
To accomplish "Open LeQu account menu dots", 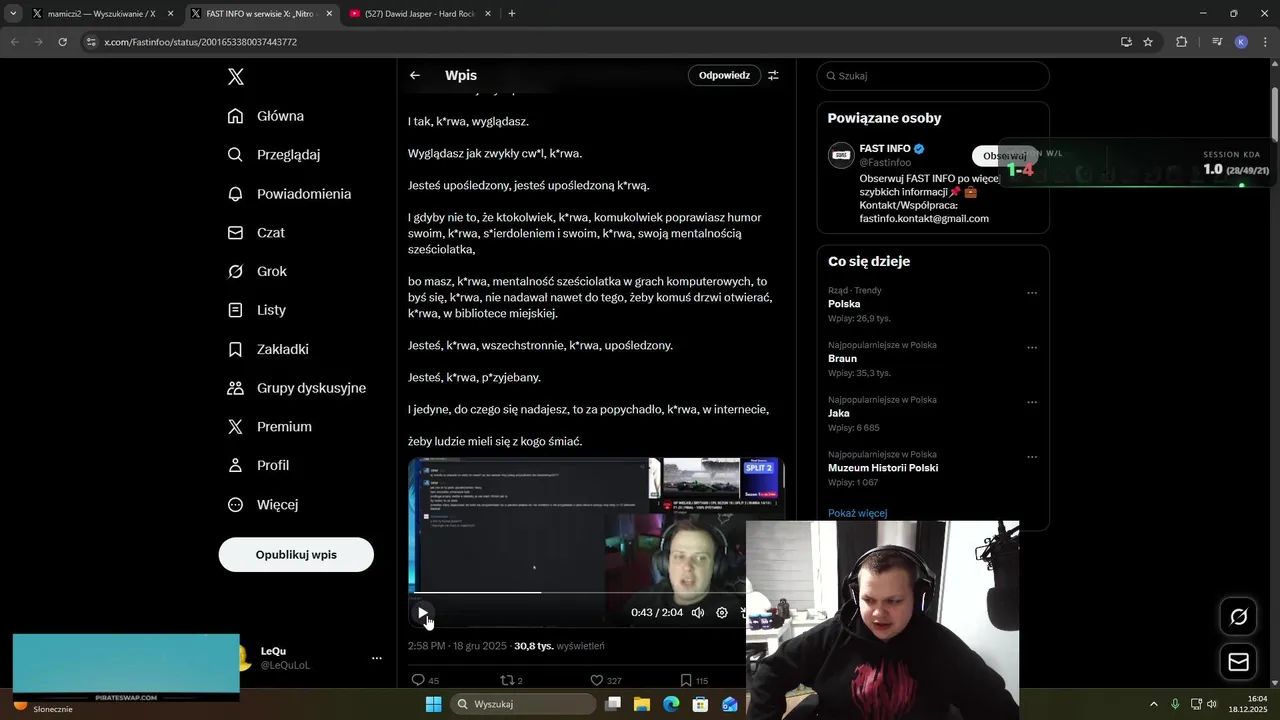I will coord(377,658).
